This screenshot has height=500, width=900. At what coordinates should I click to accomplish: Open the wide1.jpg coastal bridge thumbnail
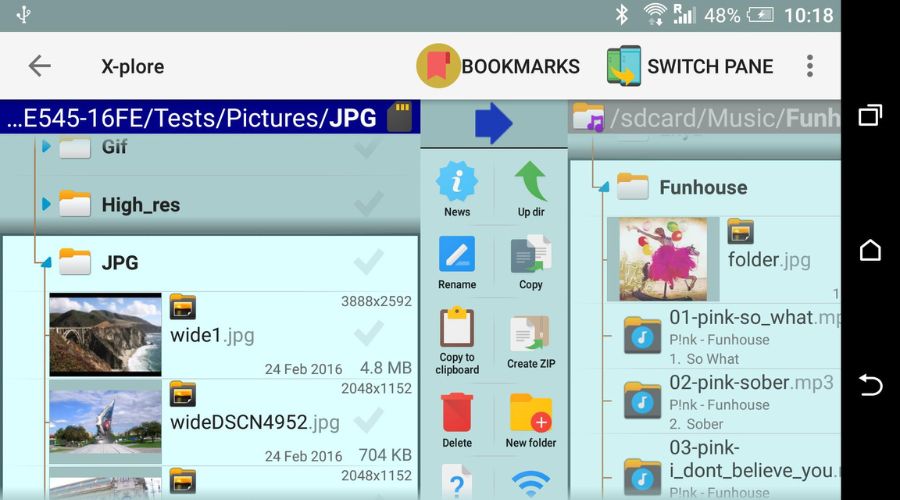(x=106, y=335)
